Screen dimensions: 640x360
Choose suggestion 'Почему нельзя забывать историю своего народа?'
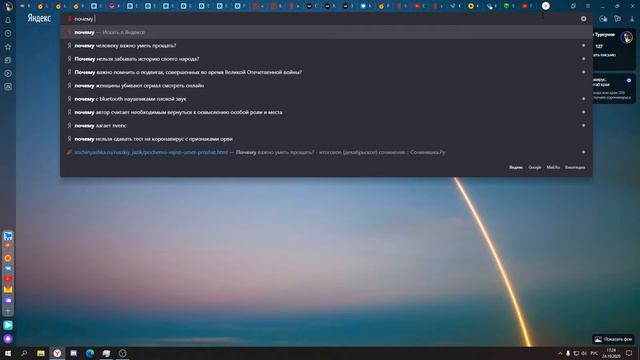pos(326,59)
